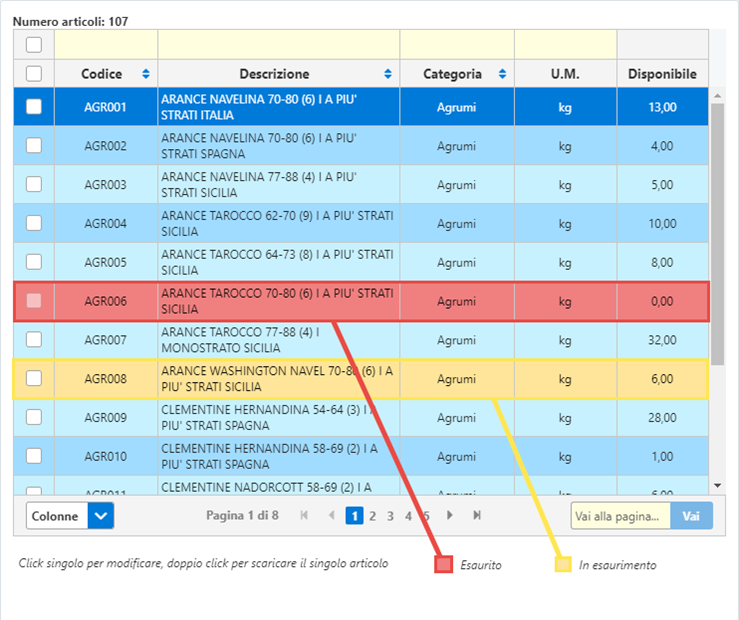Screen dimensions: 739x620
Task: Click the U.M. column header
Action: point(566,74)
